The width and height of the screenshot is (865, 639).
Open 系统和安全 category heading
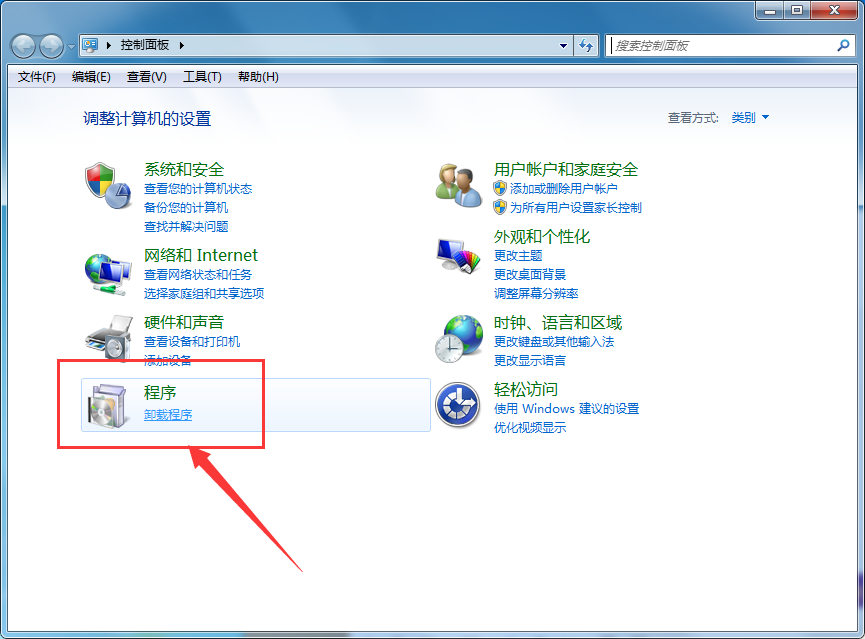(184, 169)
